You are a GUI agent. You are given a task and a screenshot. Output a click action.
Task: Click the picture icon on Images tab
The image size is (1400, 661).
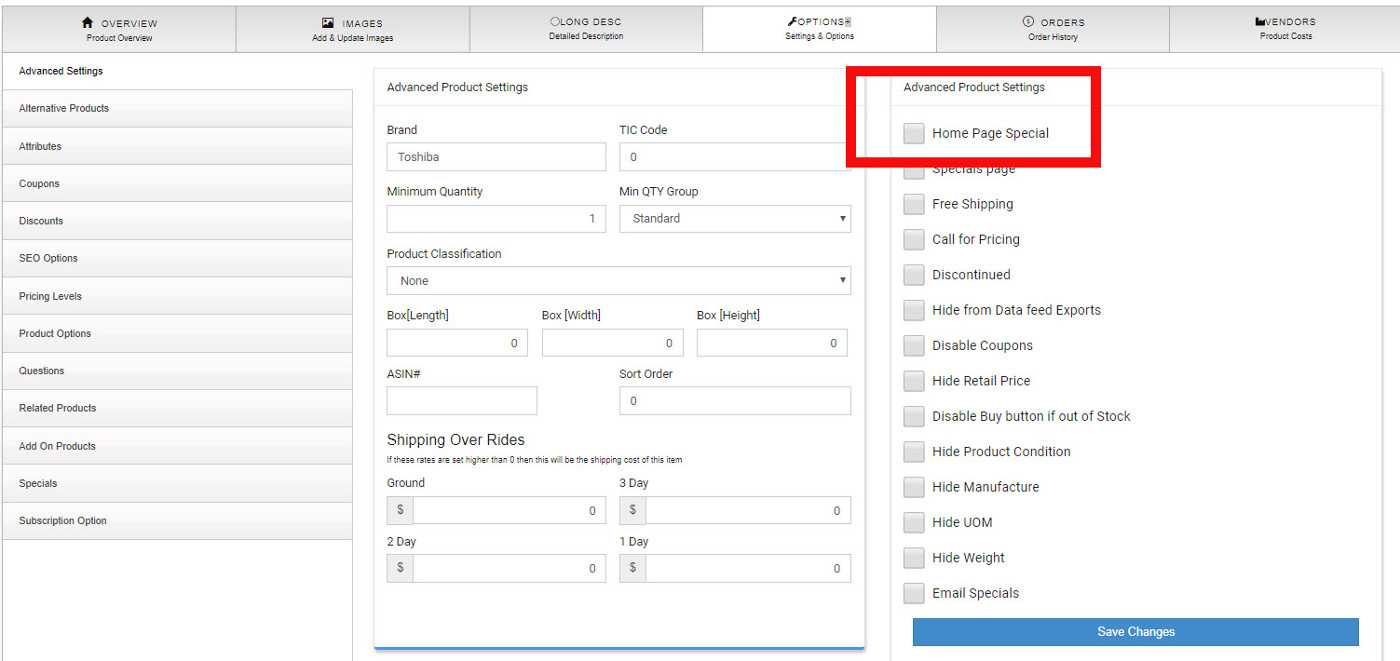(327, 22)
